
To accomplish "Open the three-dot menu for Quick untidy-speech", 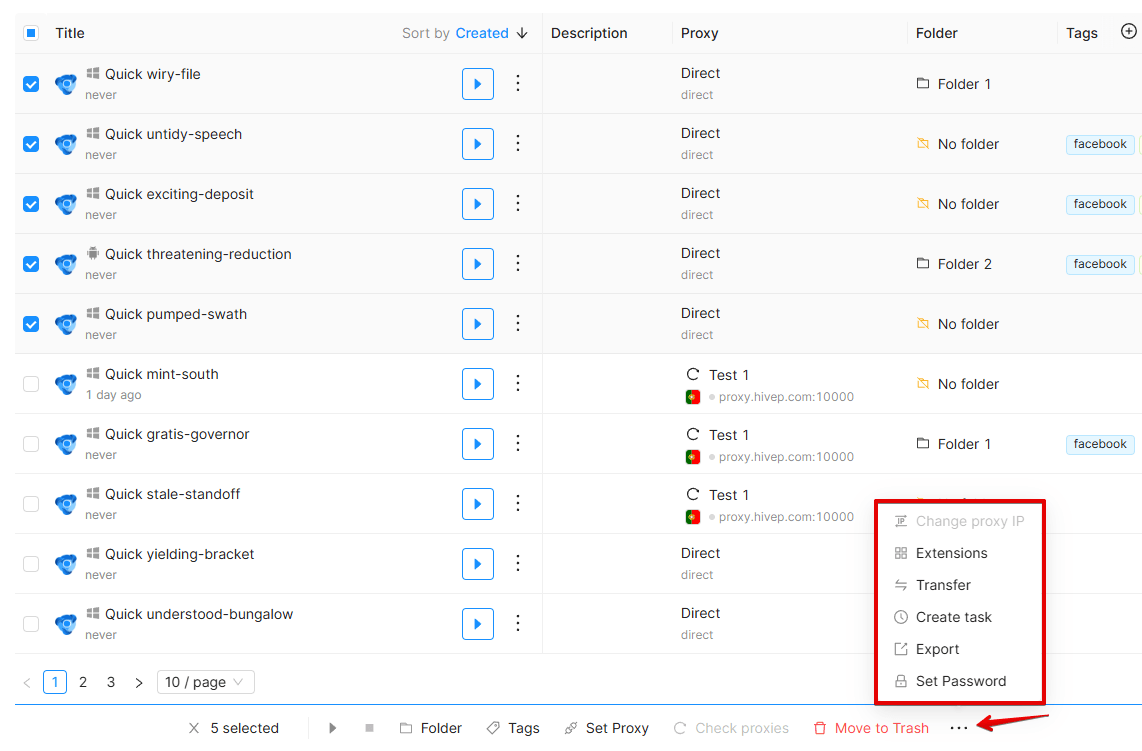I will tap(518, 143).
